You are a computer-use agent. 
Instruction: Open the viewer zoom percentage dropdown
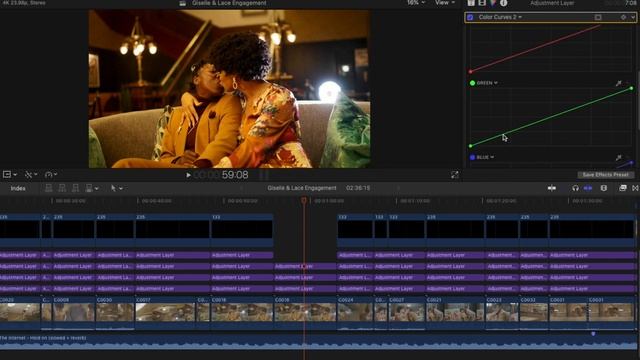[x=416, y=3]
